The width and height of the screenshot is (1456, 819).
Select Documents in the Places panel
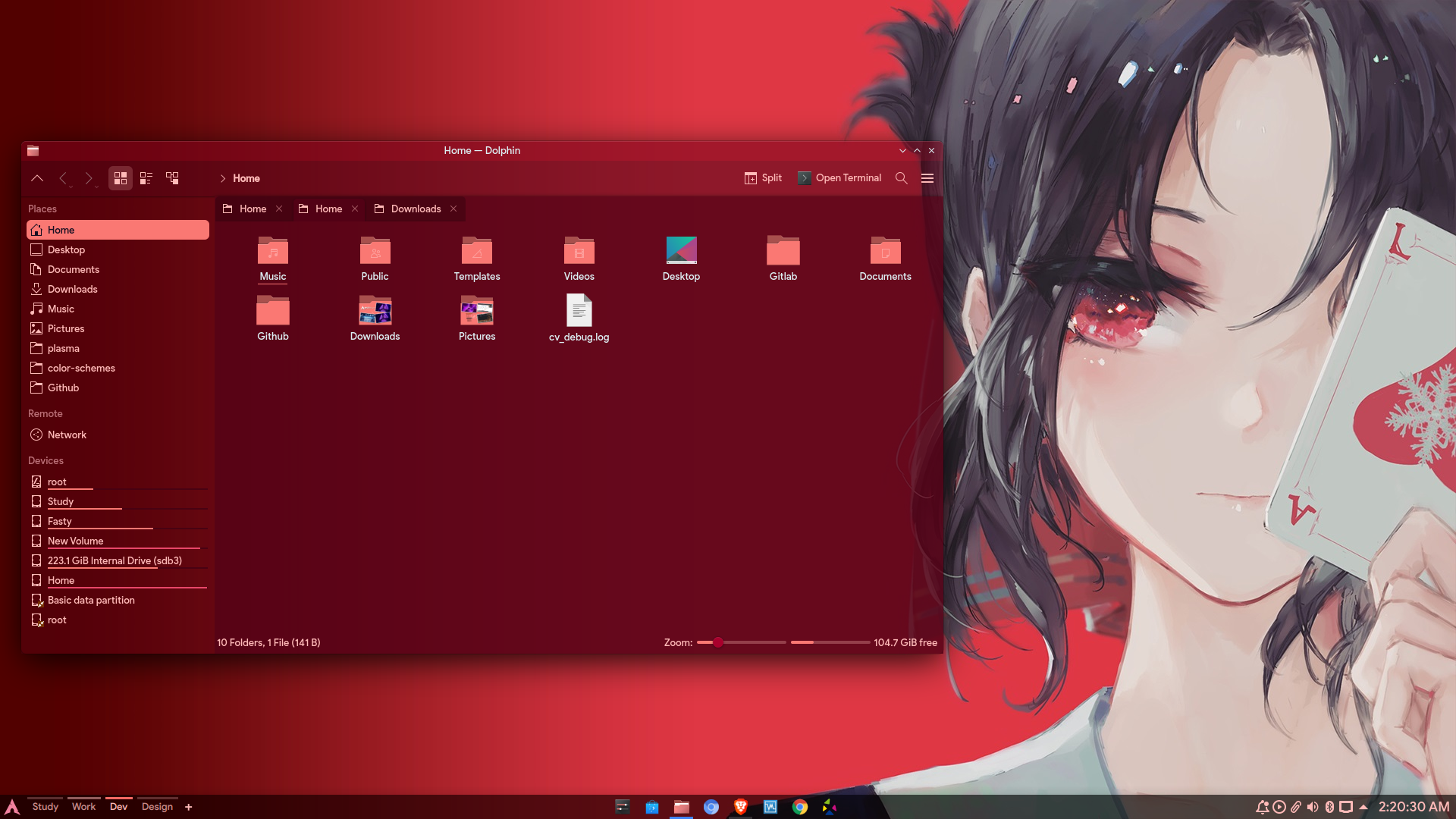pyautogui.click(x=118, y=269)
